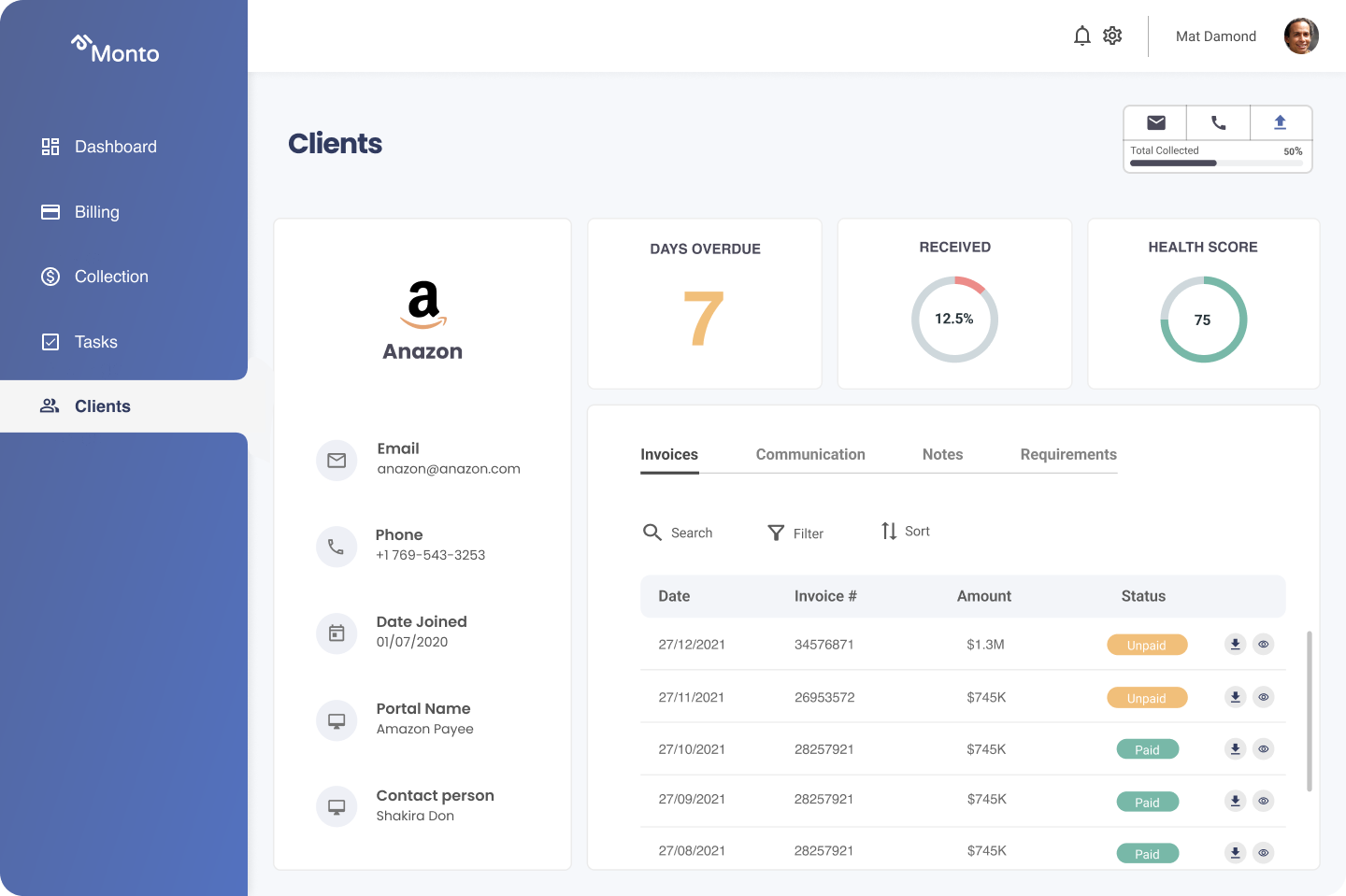1346x896 pixels.
Task: Click the Invoice # column header
Action: pyautogui.click(x=825, y=596)
